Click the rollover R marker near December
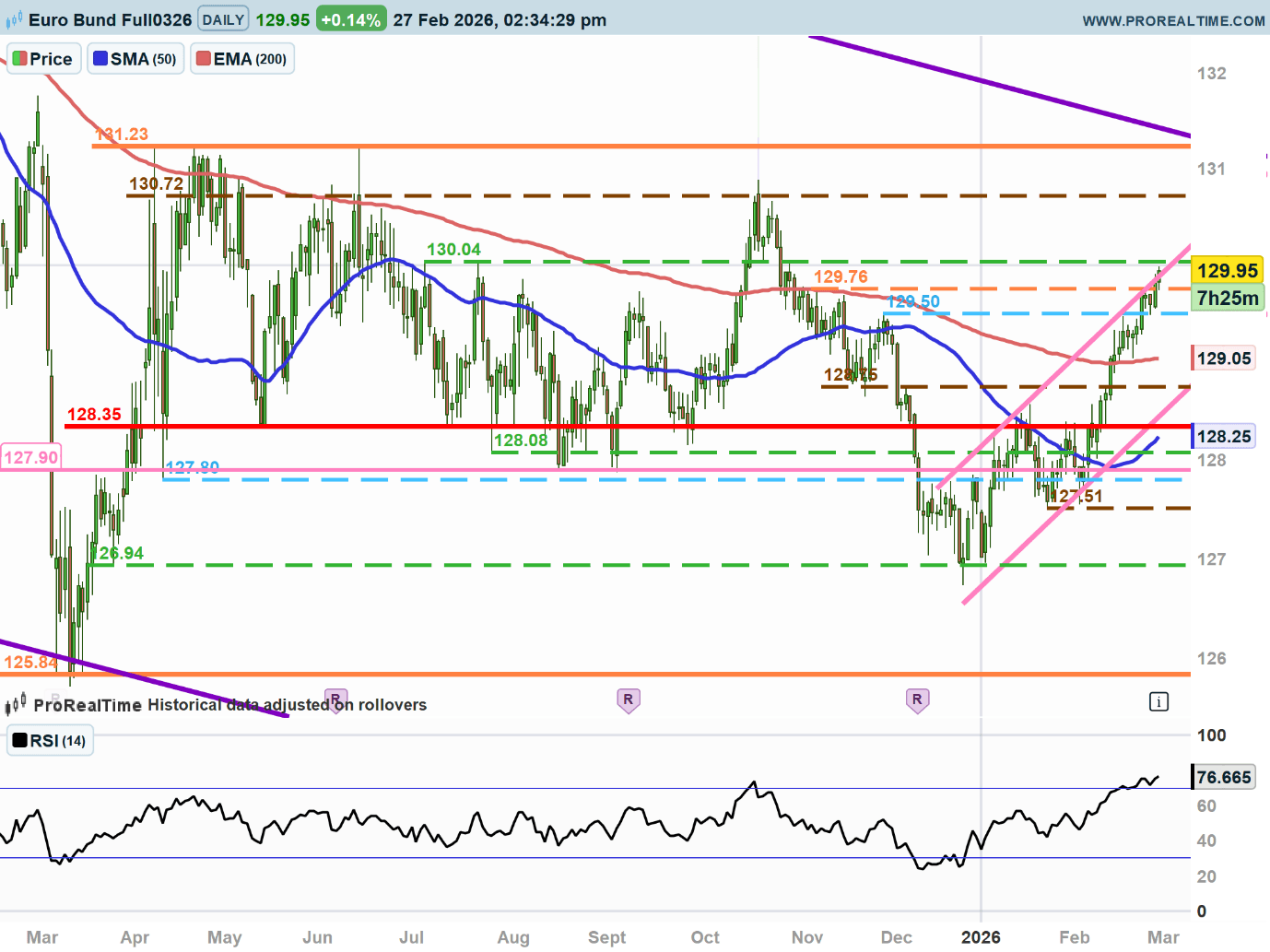Screen dimensions: 1270x952 (x=916, y=700)
